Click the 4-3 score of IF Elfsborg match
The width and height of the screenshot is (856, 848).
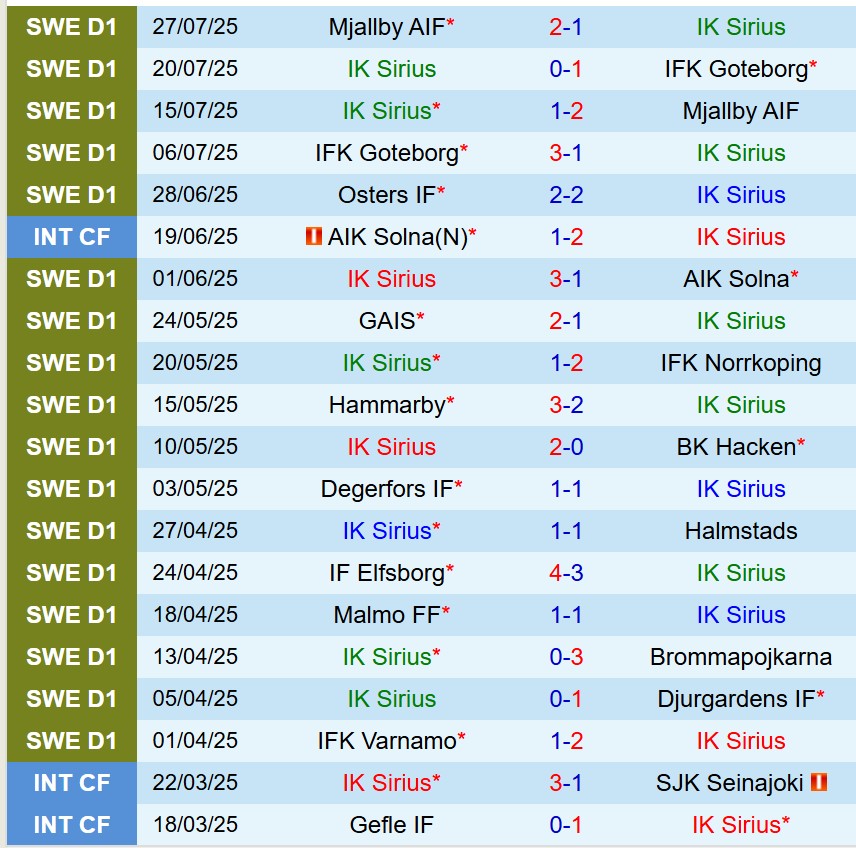coord(566,573)
